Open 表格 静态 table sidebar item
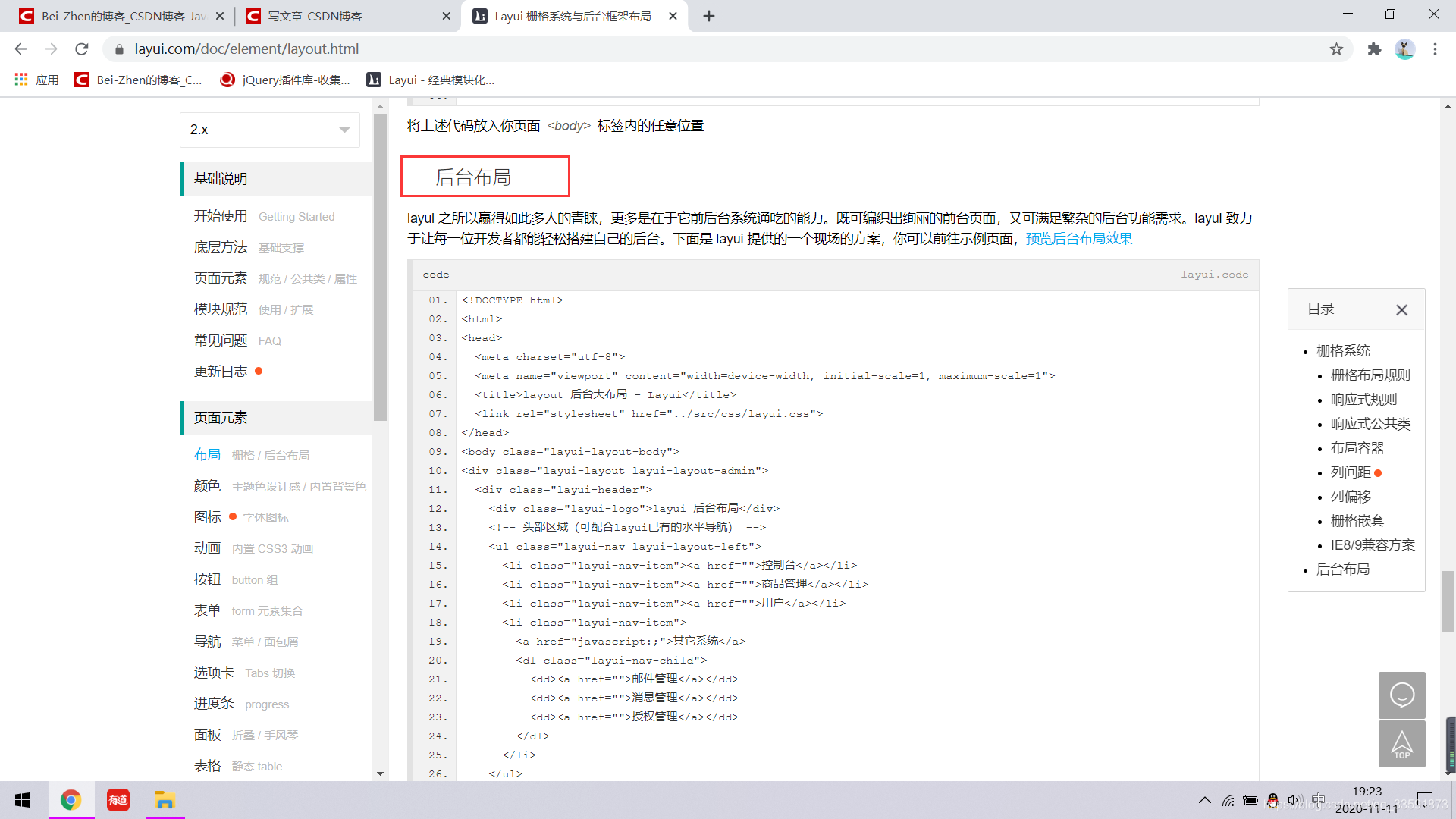 pos(237,766)
